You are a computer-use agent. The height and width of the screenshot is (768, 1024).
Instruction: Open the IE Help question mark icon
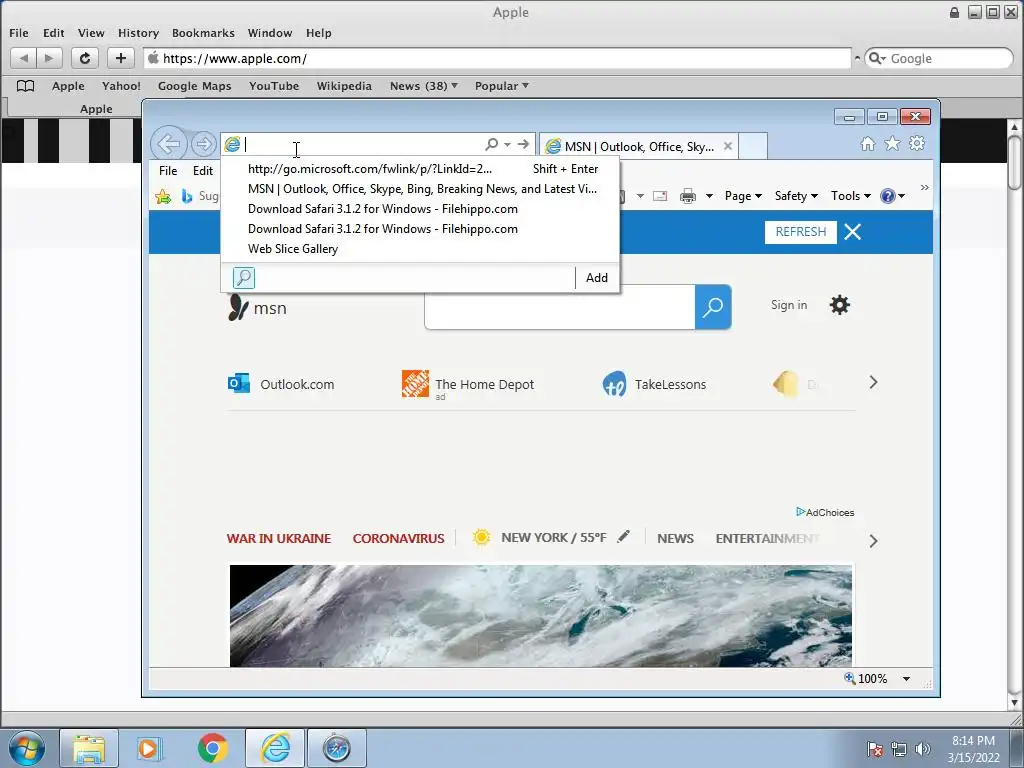(x=888, y=196)
